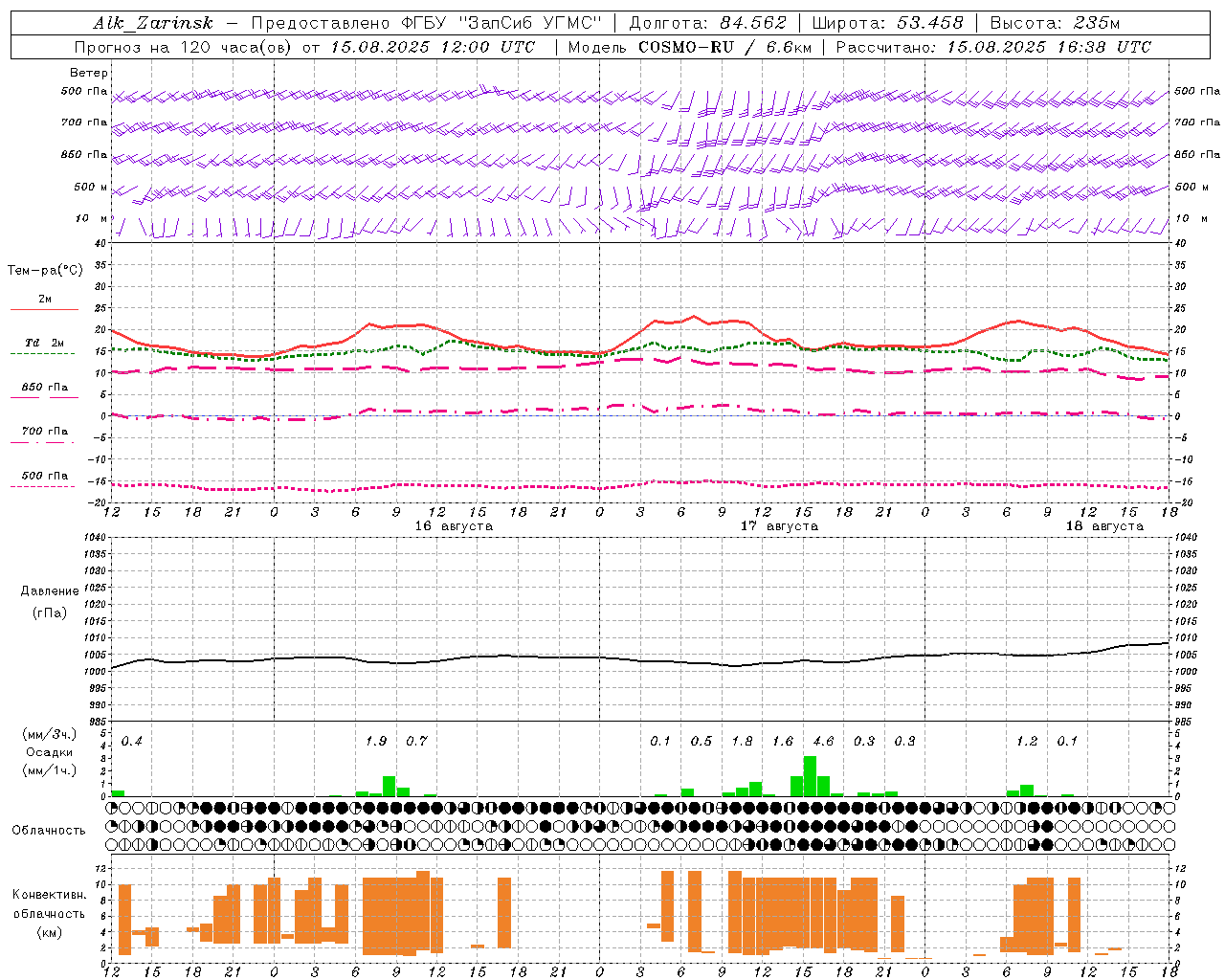Click the Td 2м dew point legend entry

44,343
